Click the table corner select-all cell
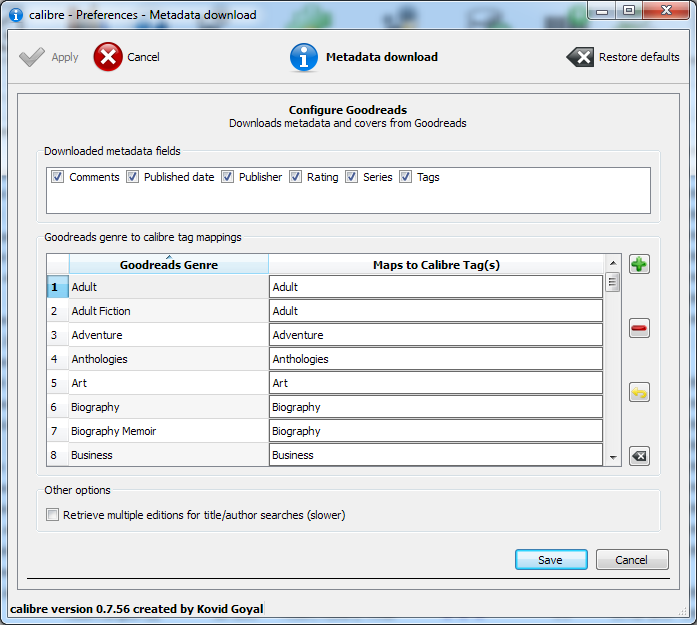Image resolution: width=697 pixels, height=625 pixels. click(58, 264)
